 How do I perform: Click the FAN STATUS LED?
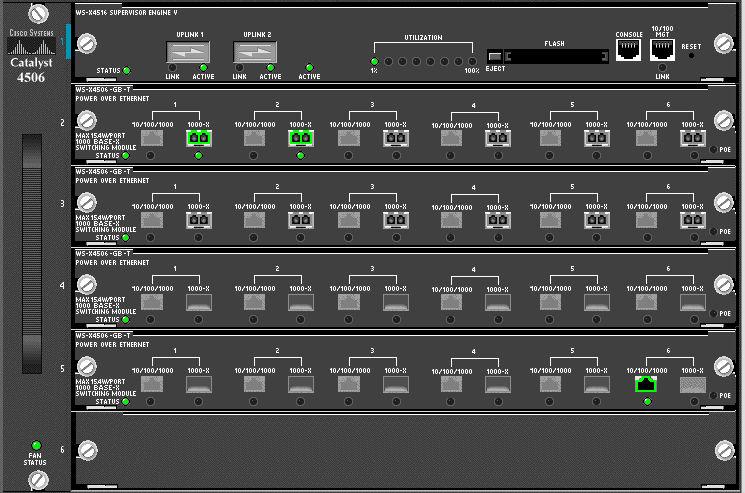(36, 446)
